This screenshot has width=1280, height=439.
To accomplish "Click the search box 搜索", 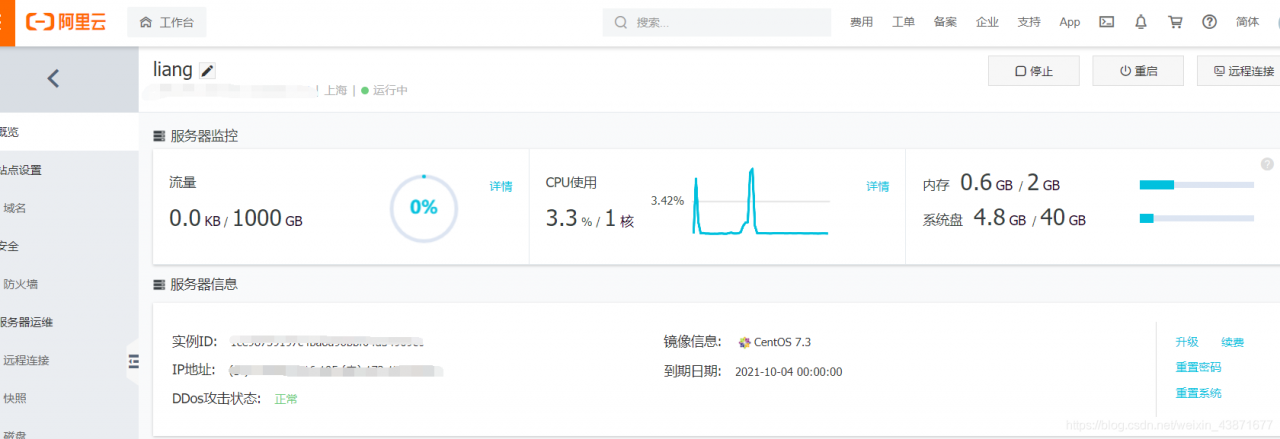I will [x=716, y=22].
